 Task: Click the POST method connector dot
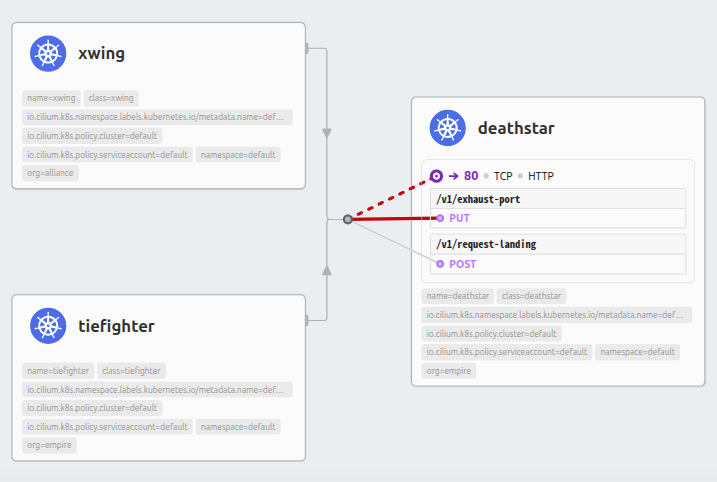[x=440, y=264]
